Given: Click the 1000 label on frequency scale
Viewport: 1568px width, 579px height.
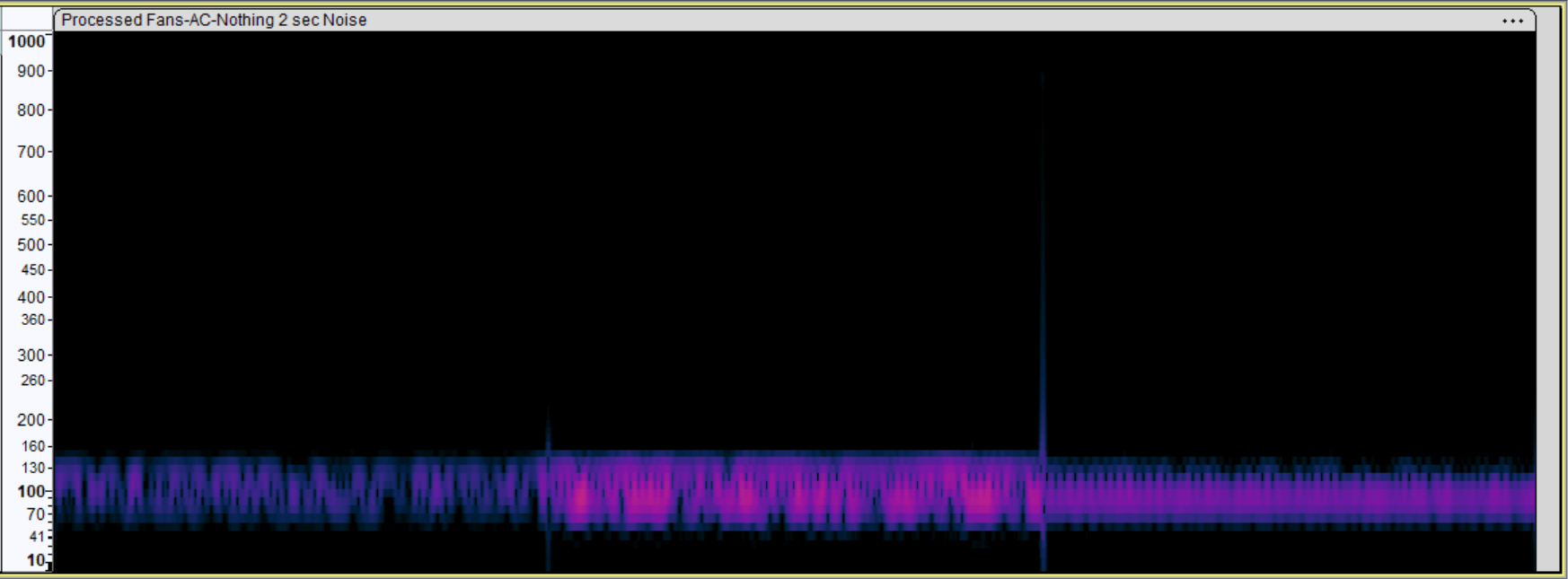Looking at the screenshot, I should click(x=26, y=41).
